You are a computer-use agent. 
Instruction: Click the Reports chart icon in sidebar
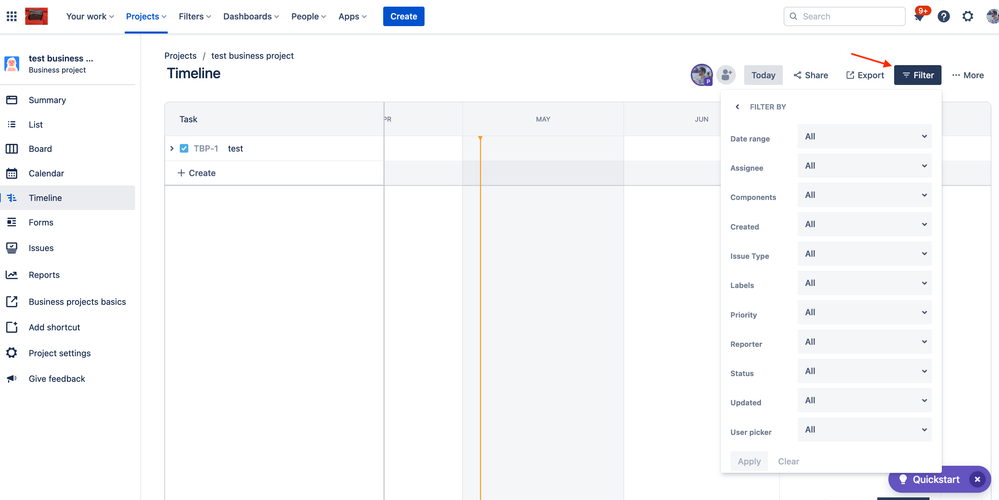(11, 275)
